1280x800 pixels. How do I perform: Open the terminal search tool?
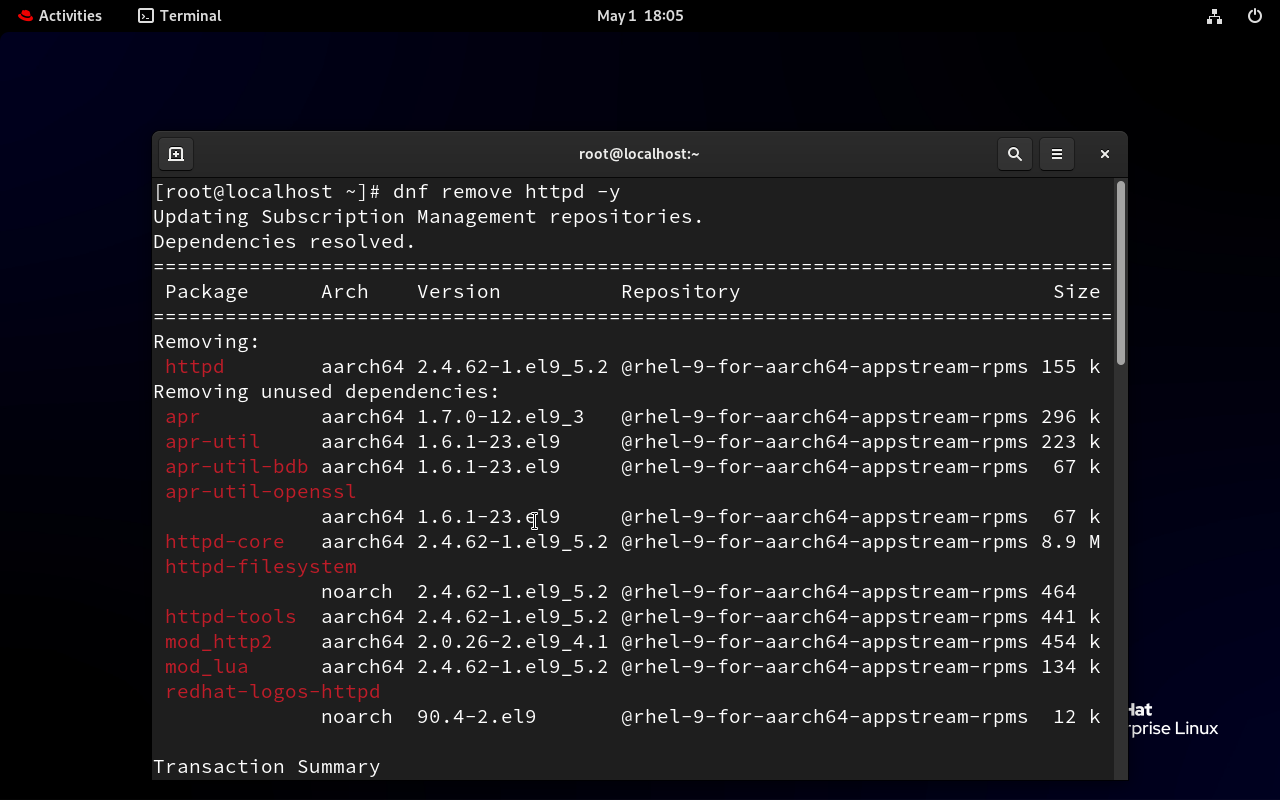[x=1015, y=154]
